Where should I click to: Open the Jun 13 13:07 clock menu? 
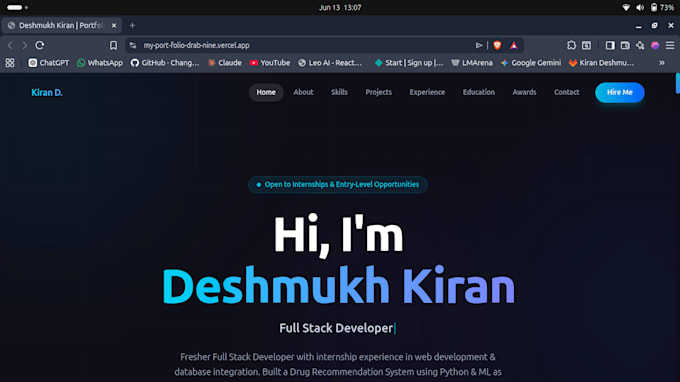pyautogui.click(x=340, y=7)
